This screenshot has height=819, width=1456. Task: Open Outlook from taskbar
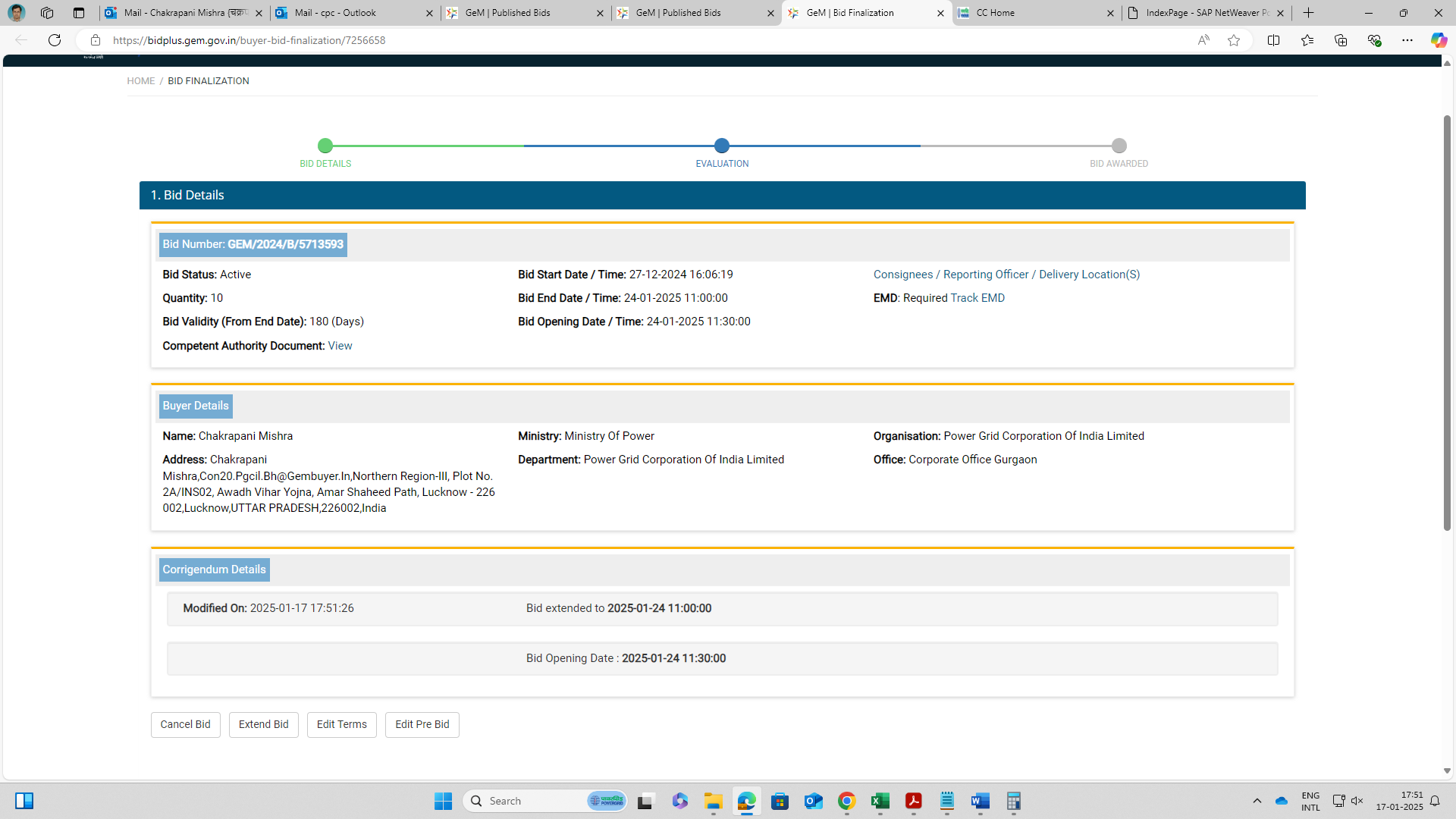point(814,801)
